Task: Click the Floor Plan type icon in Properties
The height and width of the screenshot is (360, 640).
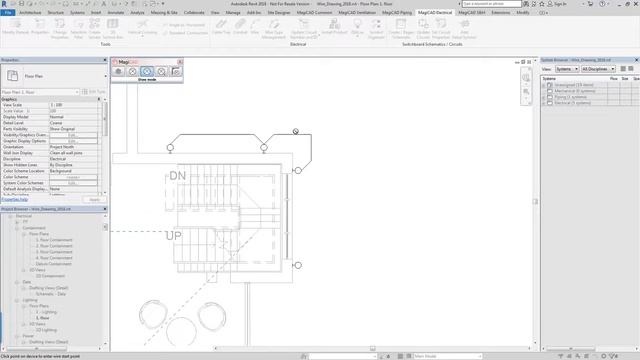Action: tap(13, 76)
